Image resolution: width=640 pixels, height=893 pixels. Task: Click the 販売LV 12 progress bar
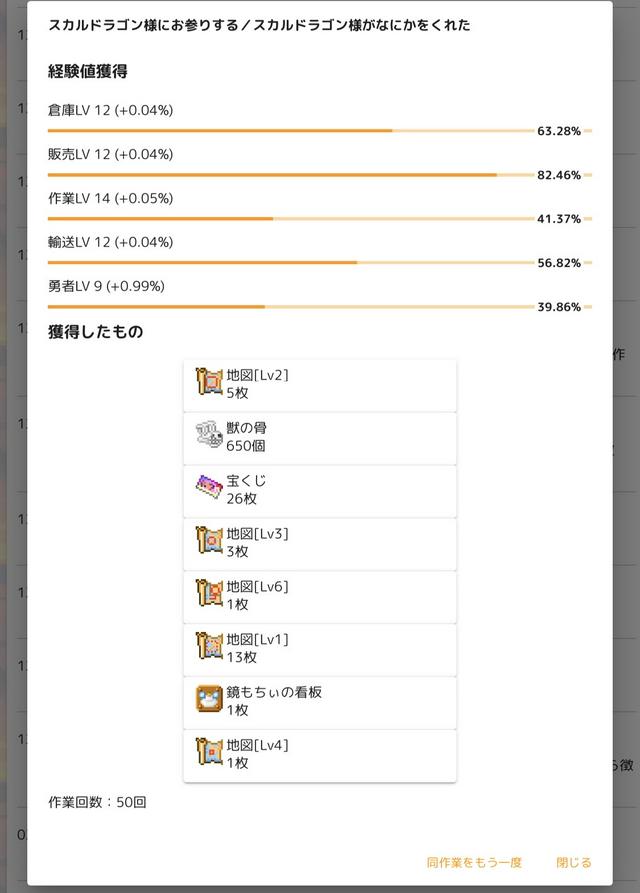click(290, 175)
